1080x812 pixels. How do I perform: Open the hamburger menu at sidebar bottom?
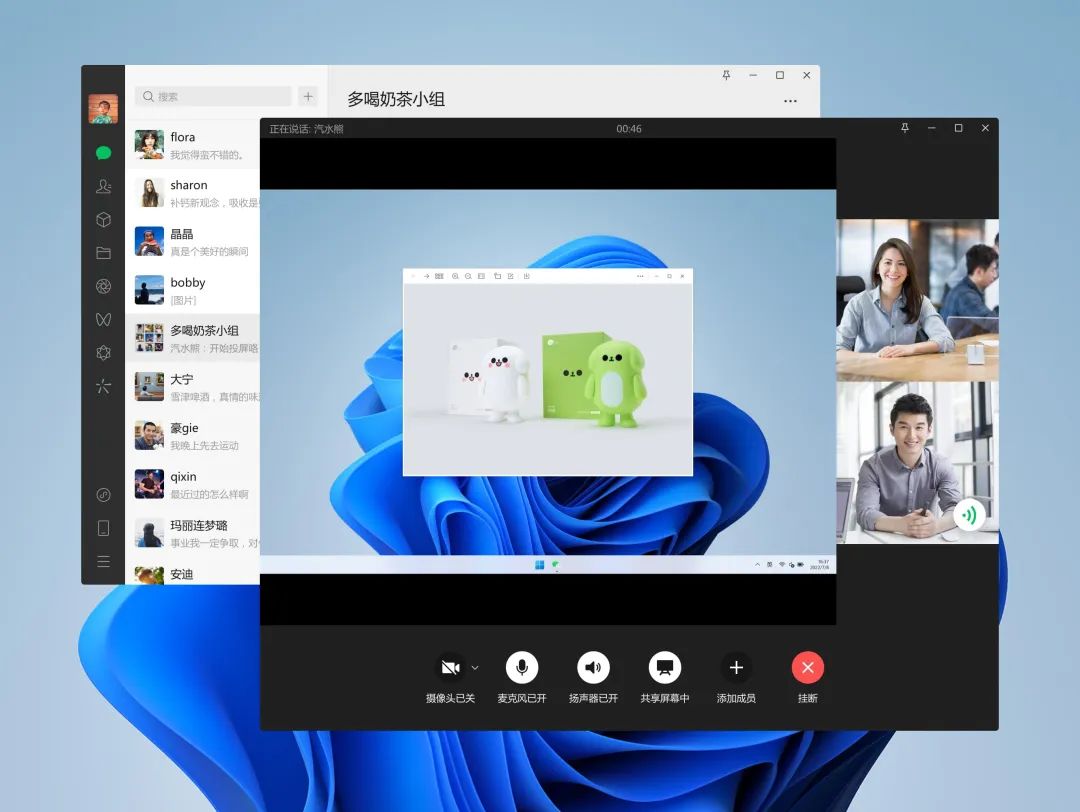coord(103,561)
